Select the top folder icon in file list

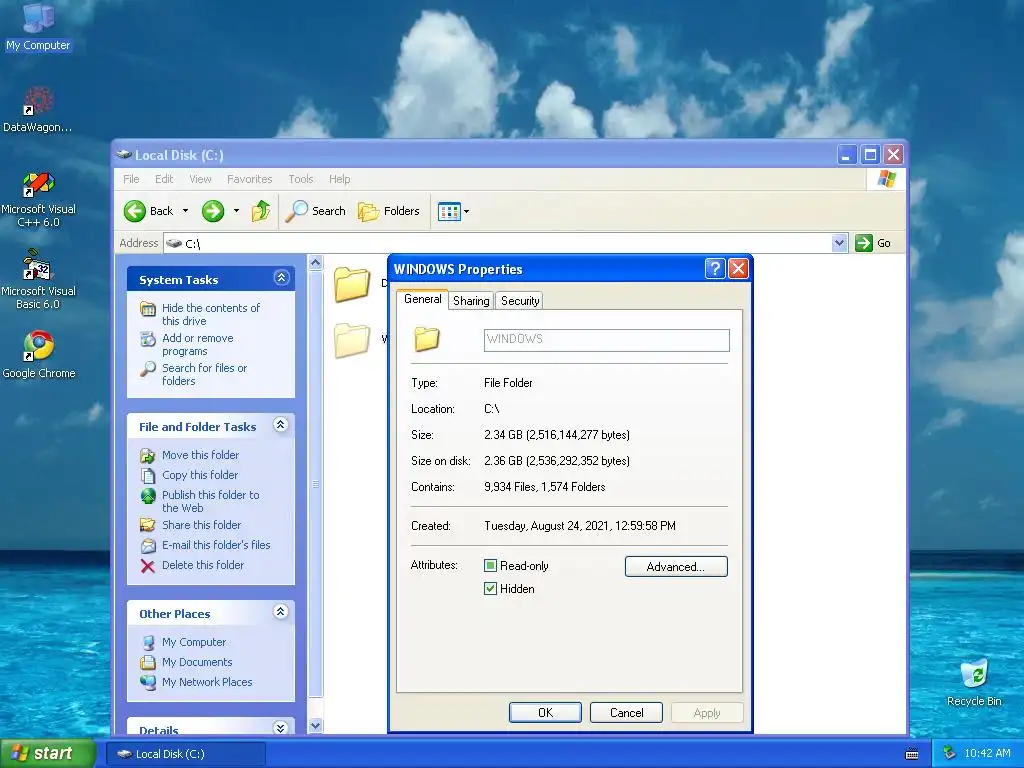click(352, 284)
